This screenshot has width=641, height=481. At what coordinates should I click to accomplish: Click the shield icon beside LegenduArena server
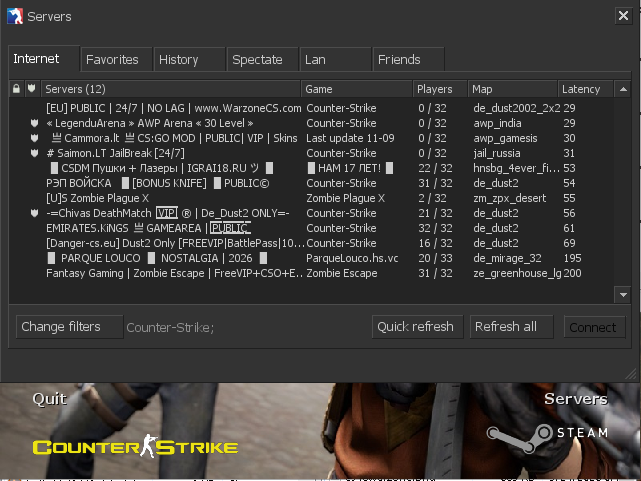point(34,123)
